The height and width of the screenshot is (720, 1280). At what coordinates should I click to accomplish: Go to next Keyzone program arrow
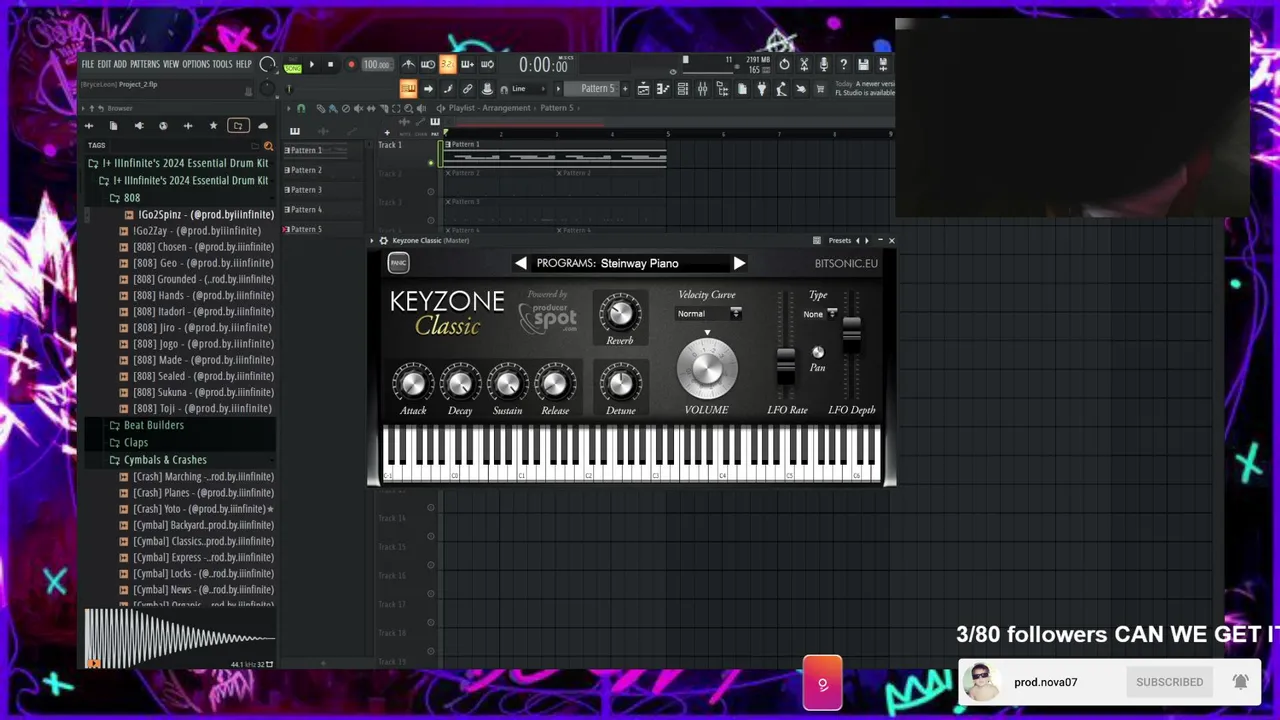coord(738,263)
